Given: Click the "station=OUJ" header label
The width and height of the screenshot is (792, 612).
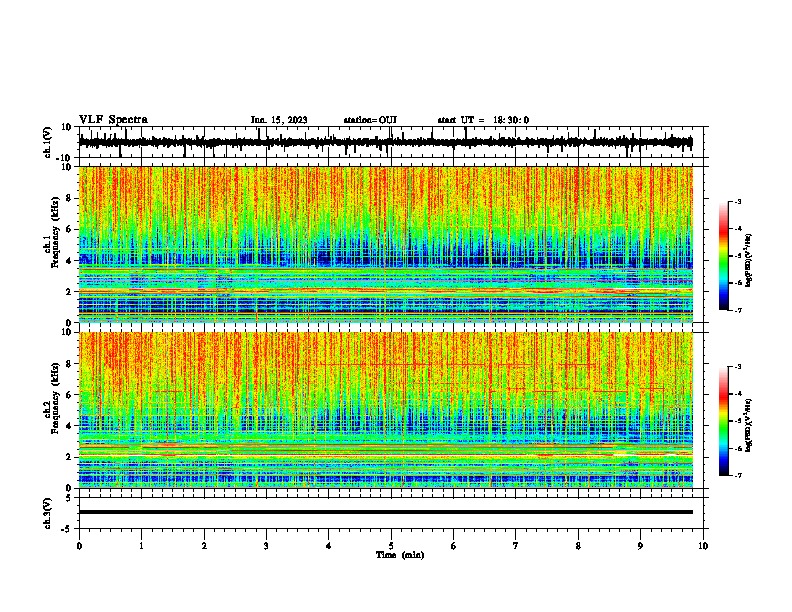Looking at the screenshot, I should click(370, 120).
